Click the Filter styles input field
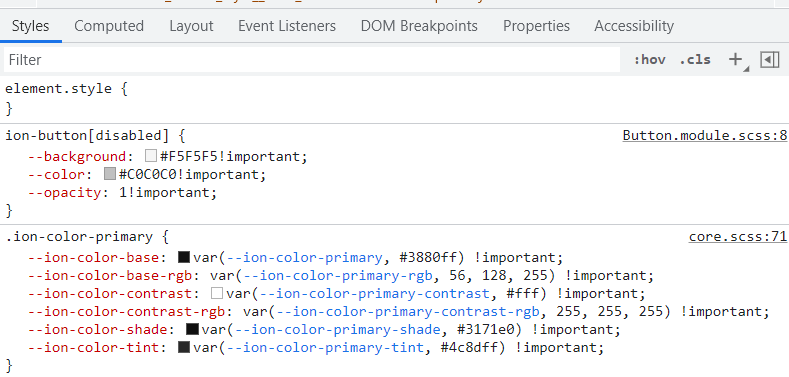The image size is (789, 377). tap(312, 60)
